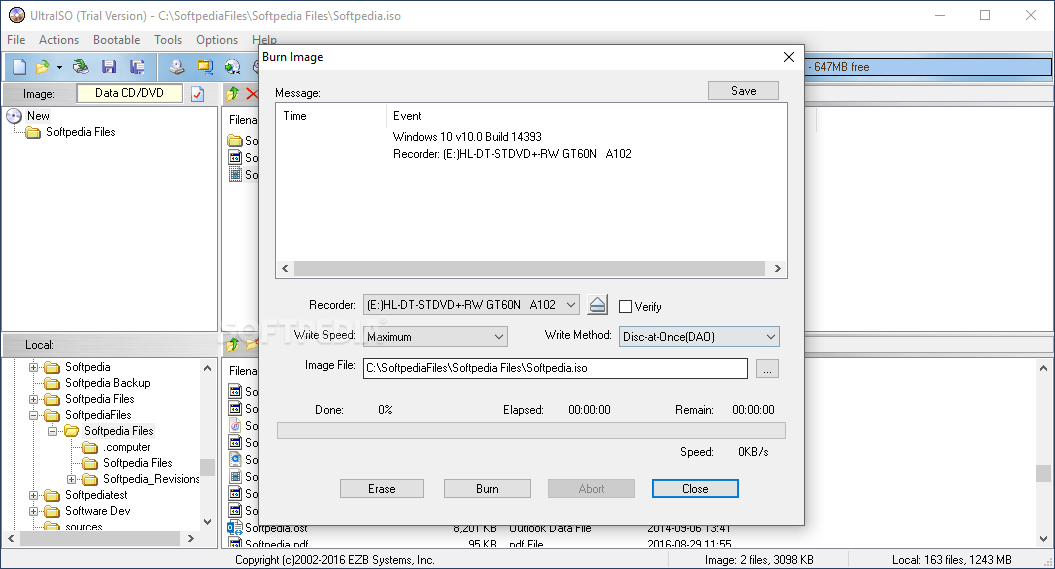The image size is (1055, 569).
Task: Select Softpedia Files under New image tree
Action: [x=80, y=132]
